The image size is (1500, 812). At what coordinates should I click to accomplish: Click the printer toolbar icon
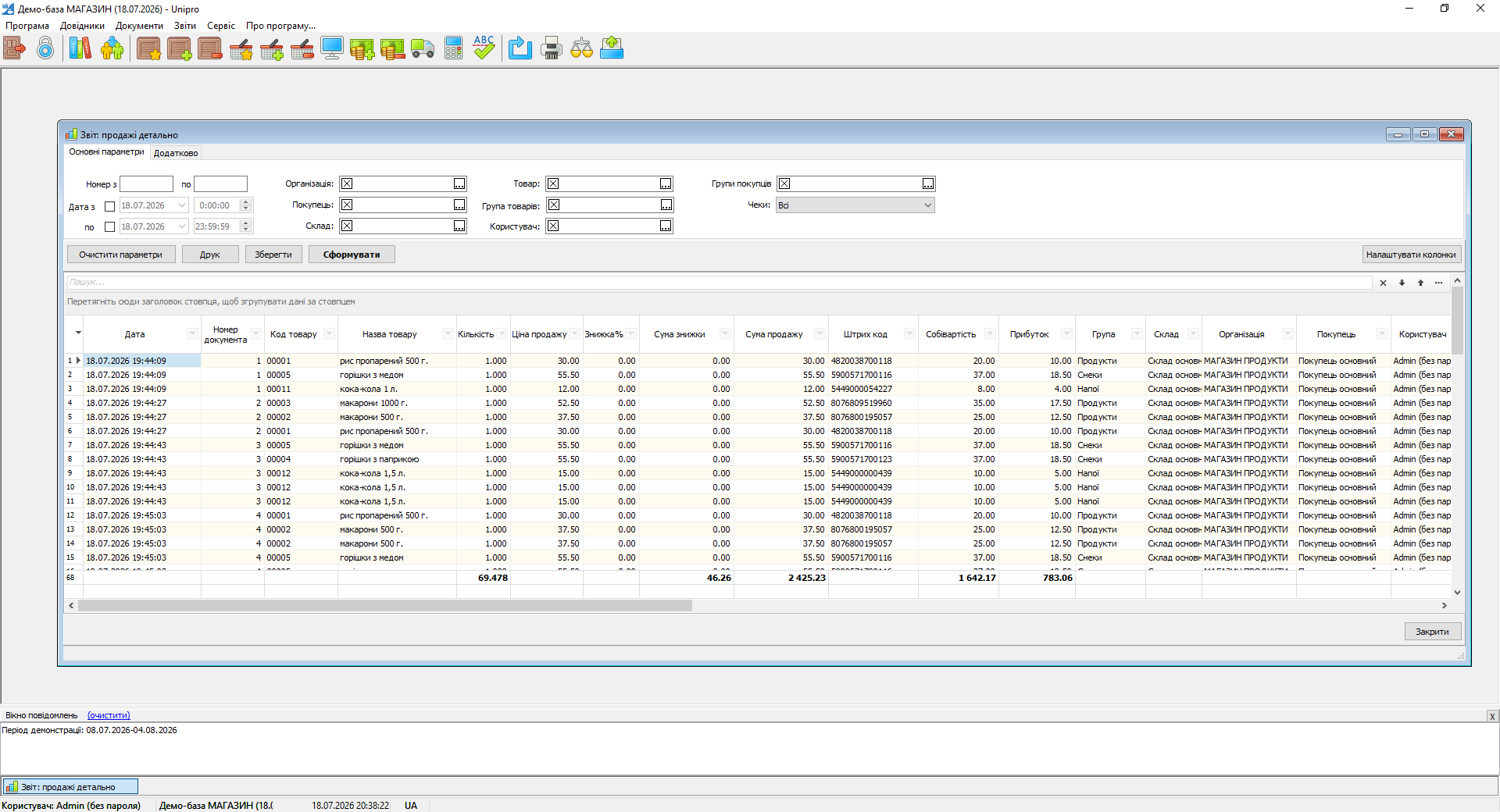coord(552,48)
